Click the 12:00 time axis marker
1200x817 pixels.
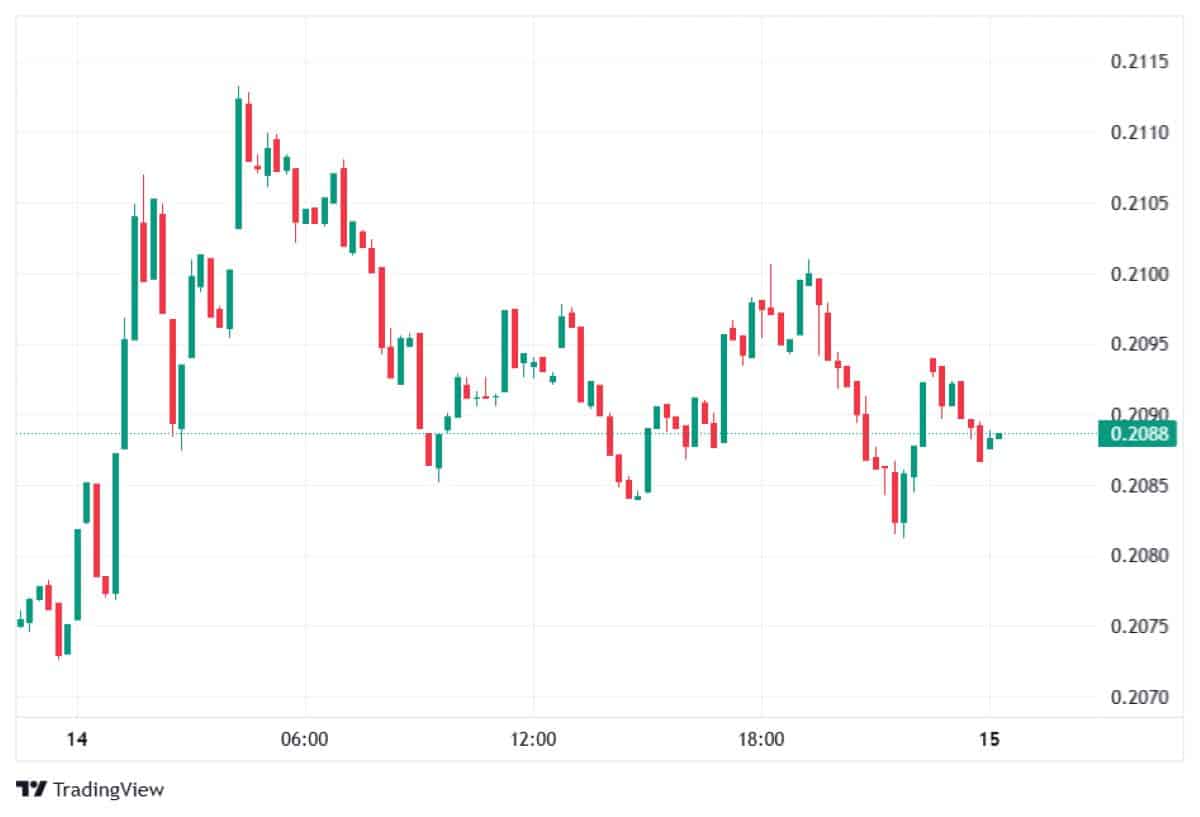pyautogui.click(x=533, y=740)
